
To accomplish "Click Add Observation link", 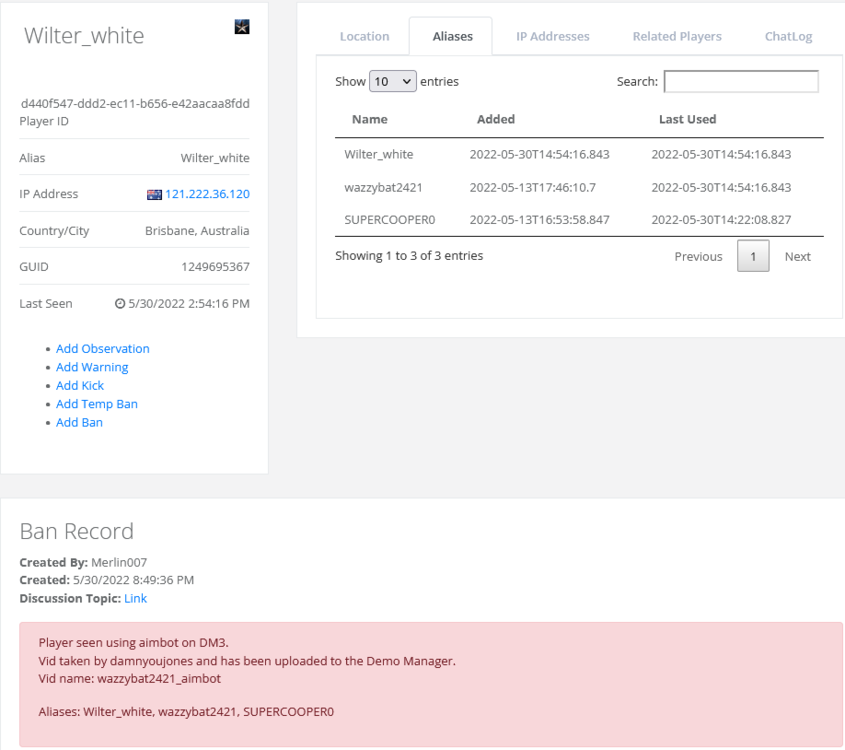I will [103, 349].
